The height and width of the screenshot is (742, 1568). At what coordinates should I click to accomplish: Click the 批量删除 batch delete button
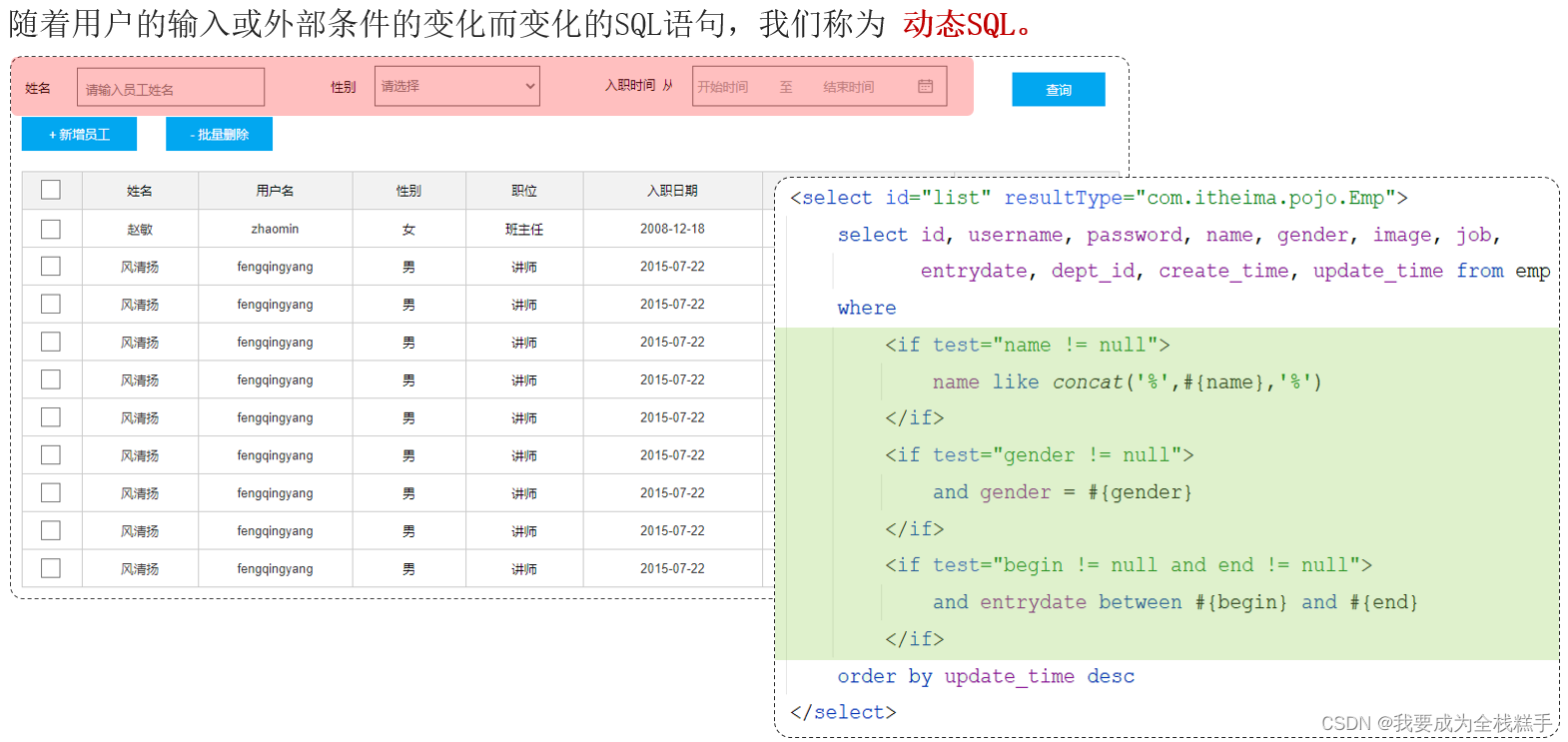click(219, 135)
